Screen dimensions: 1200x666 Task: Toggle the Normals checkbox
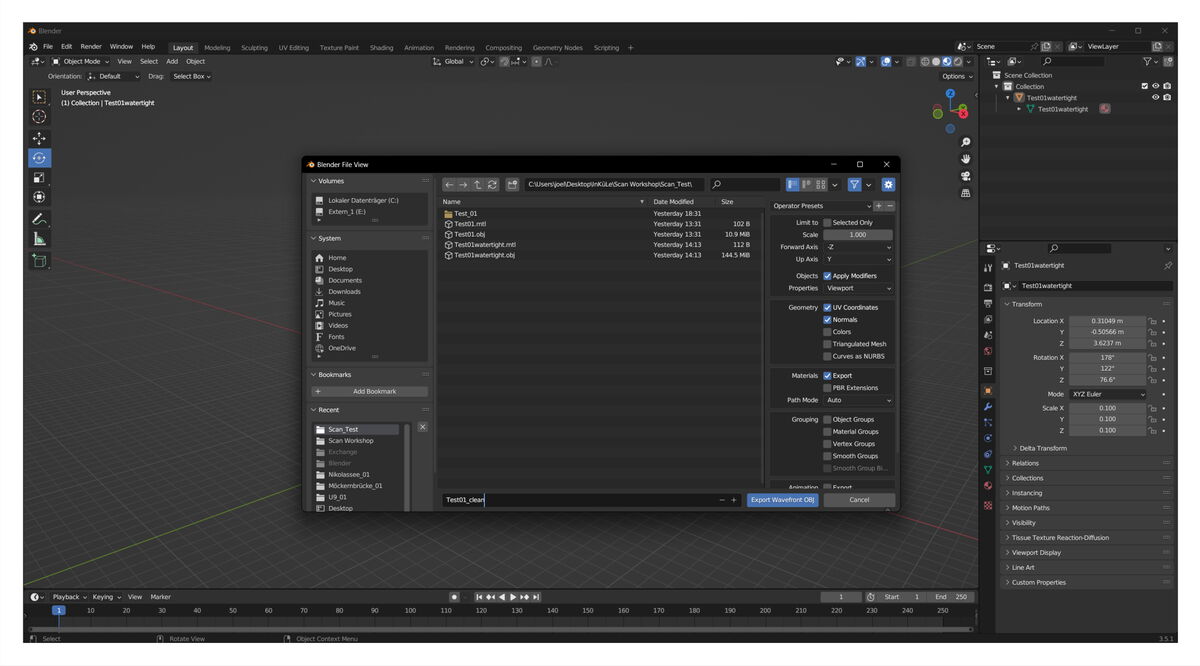(827, 320)
